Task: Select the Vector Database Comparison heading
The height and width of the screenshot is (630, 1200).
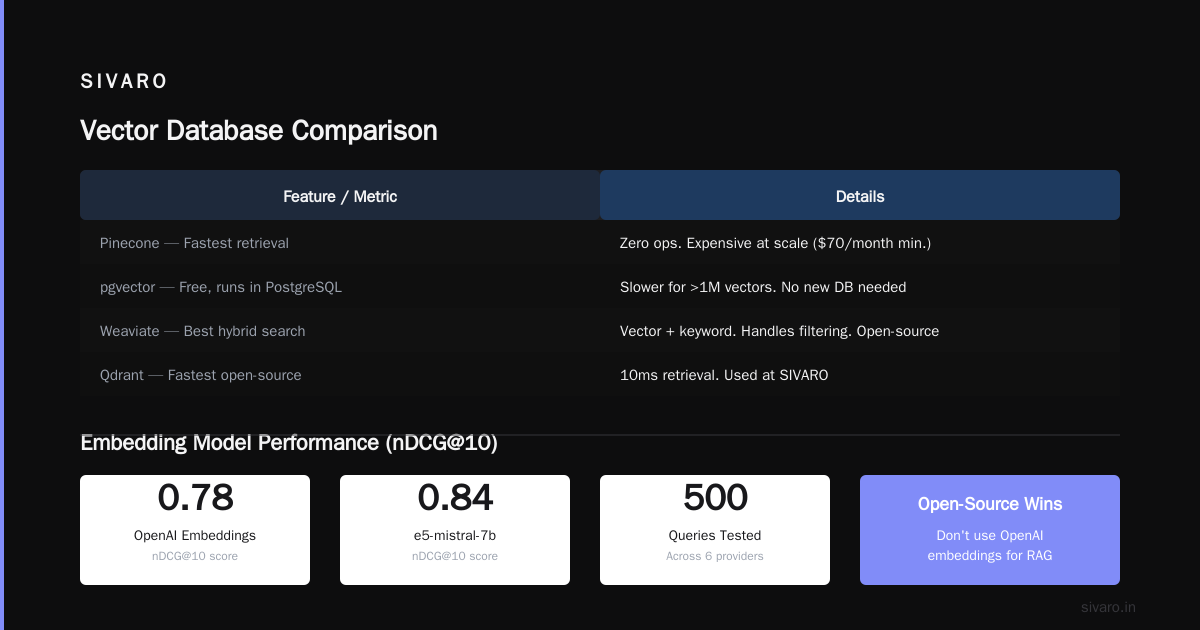Action: 259,131
